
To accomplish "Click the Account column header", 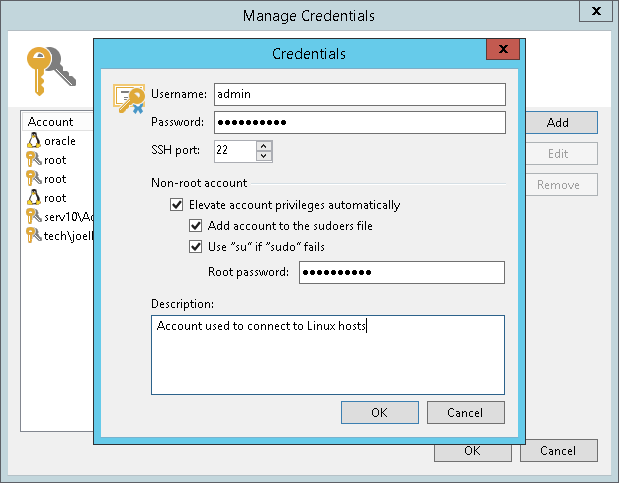I will pyautogui.click(x=52, y=122).
